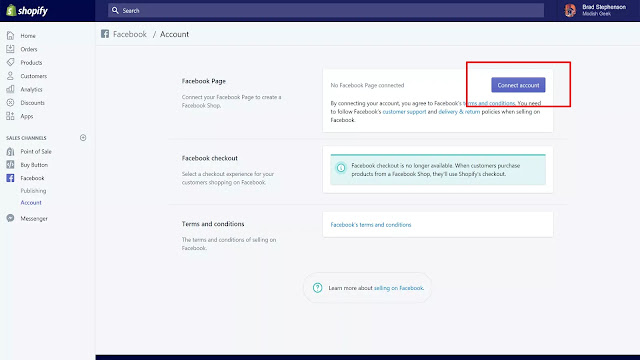
Task: Click the Buy Button icon
Action: tap(10, 164)
